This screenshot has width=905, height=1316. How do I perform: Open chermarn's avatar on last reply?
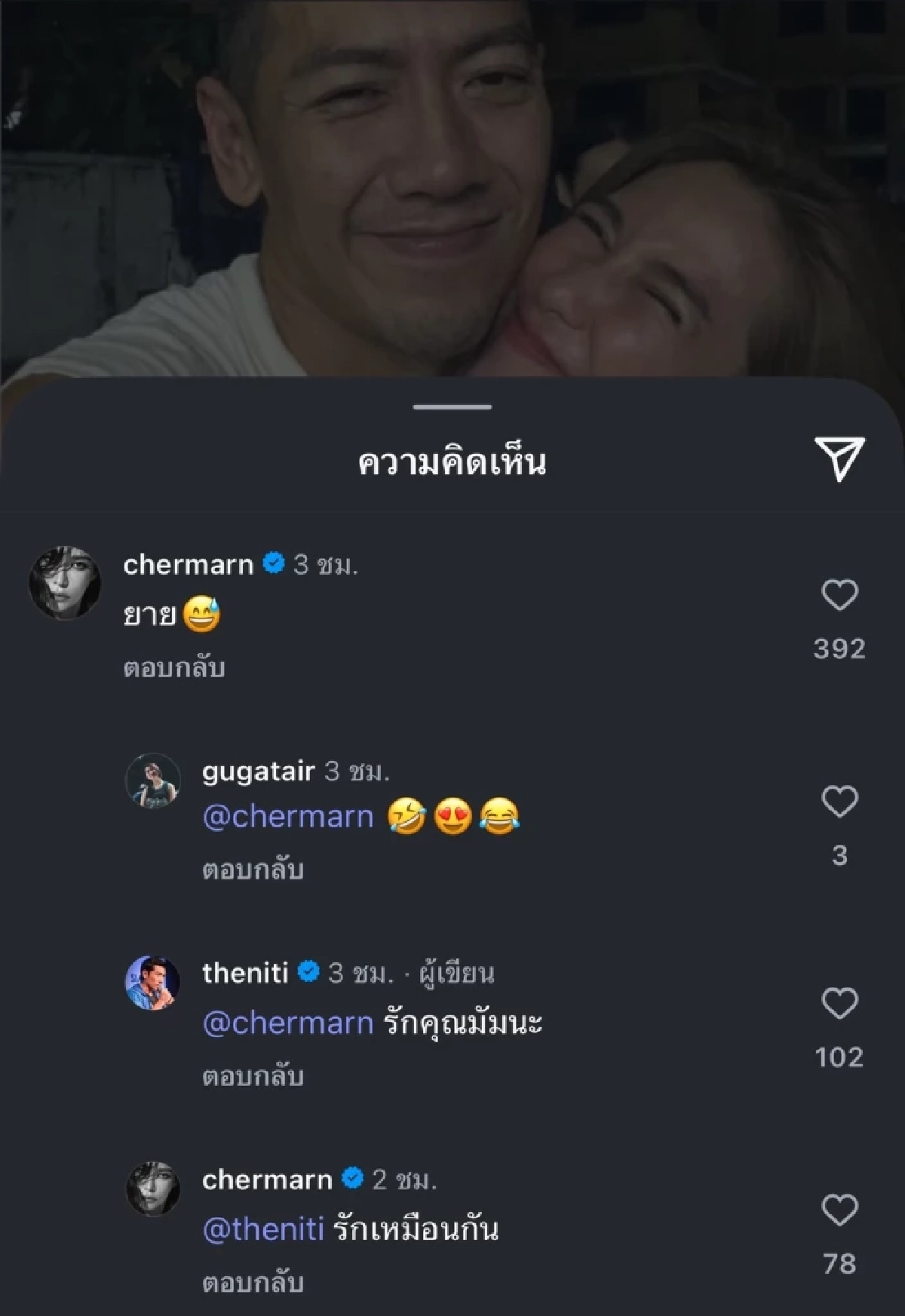(x=152, y=1189)
